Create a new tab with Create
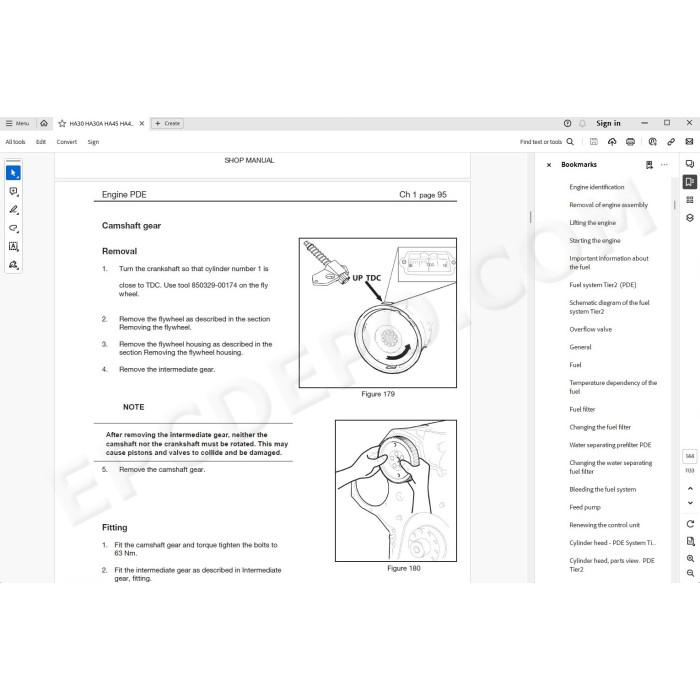Image resolution: width=700 pixels, height=700 pixels. [167, 123]
